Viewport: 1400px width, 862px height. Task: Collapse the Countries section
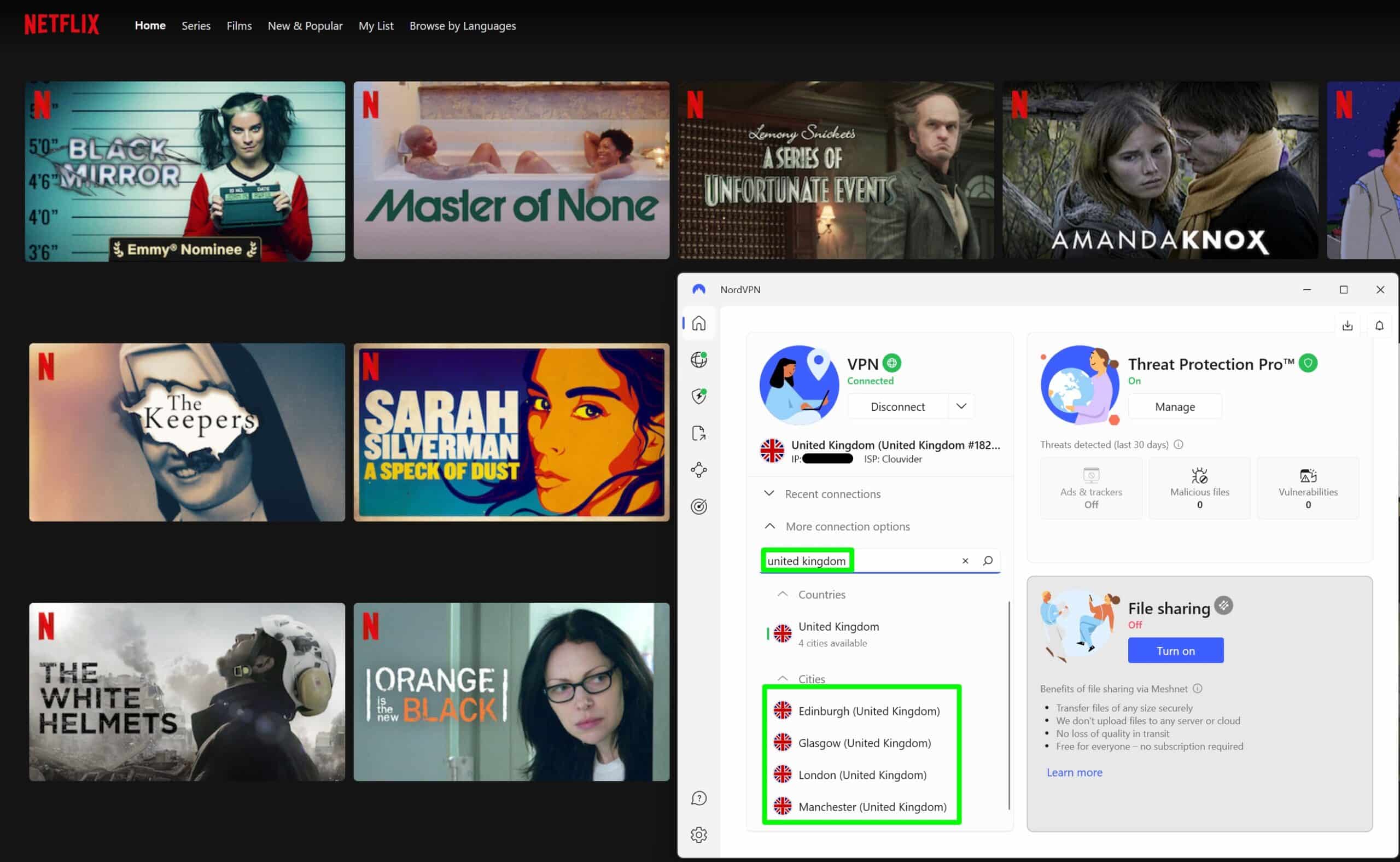[x=812, y=595]
